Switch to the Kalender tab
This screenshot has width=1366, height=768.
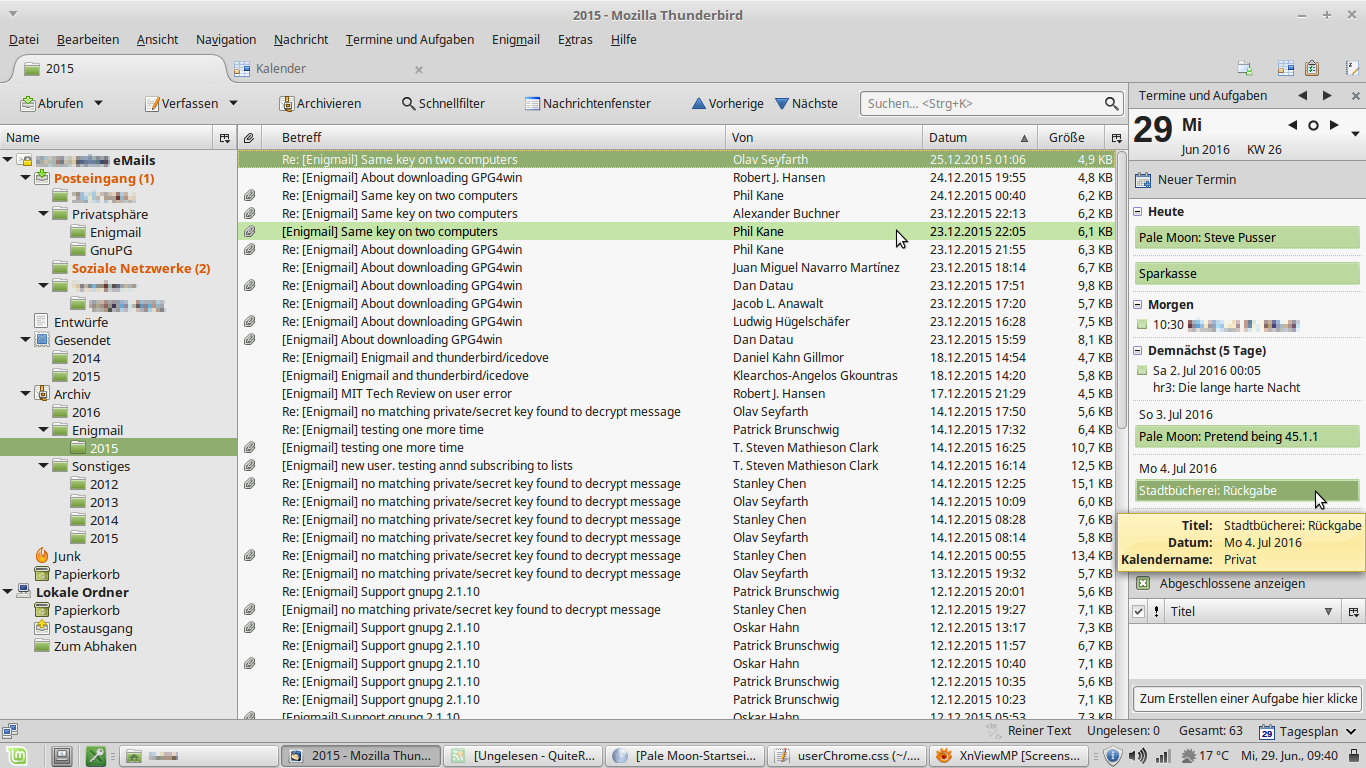[x=280, y=69]
